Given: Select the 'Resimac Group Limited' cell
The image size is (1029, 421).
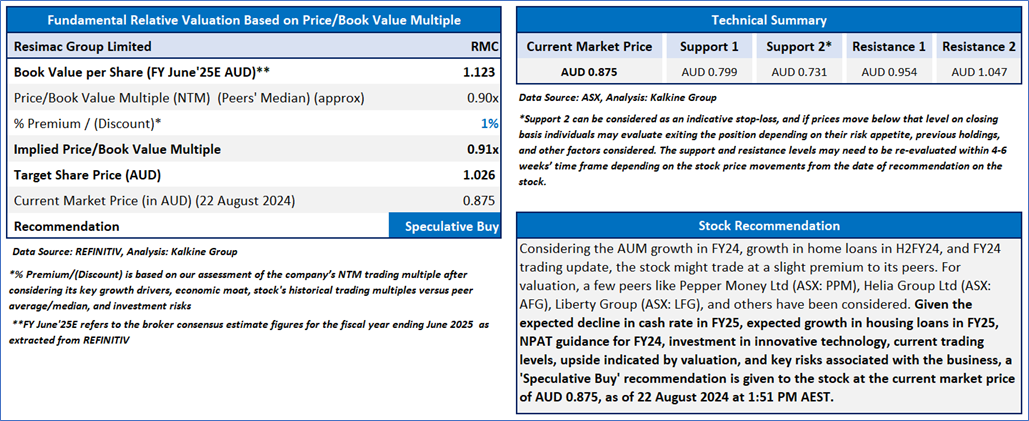Looking at the screenshot, I should (x=83, y=46).
